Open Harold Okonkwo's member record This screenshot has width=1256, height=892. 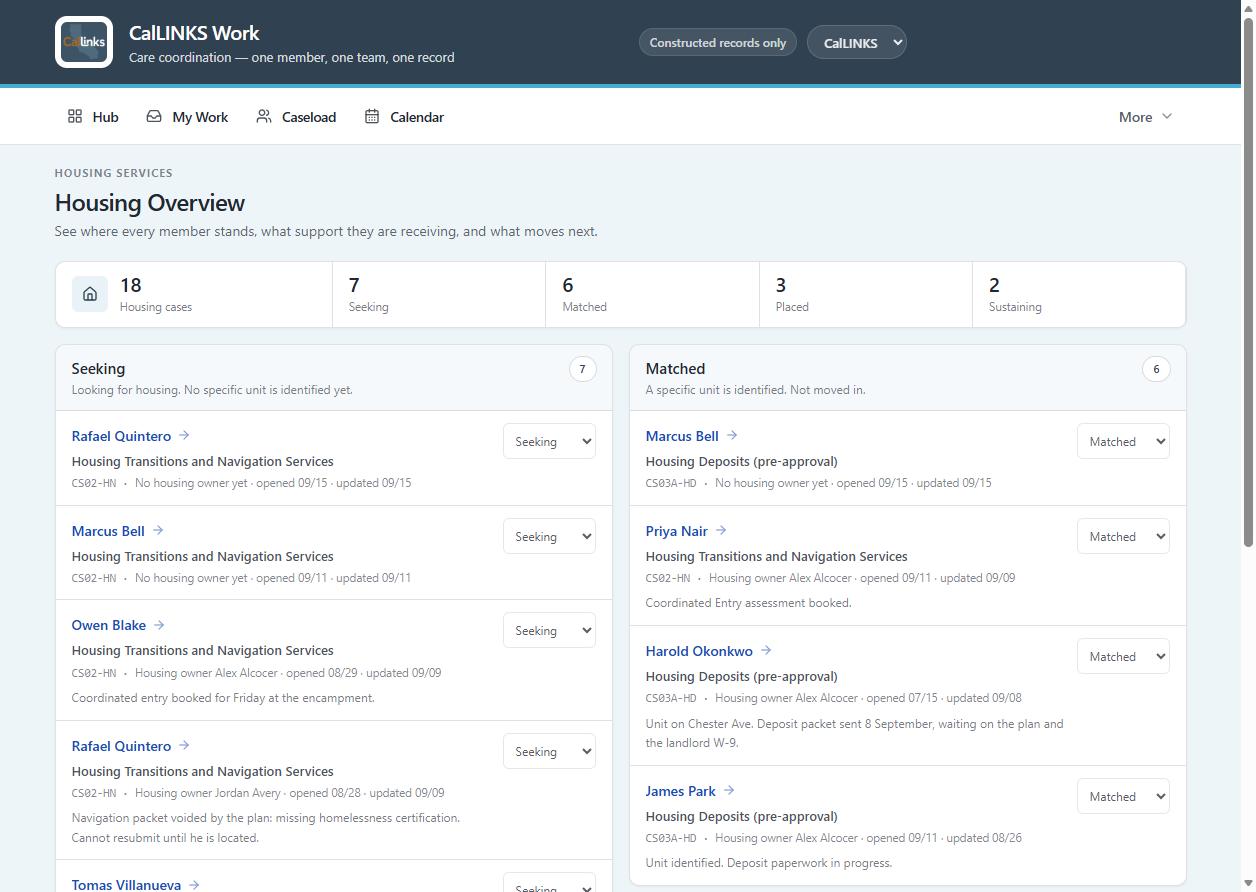click(699, 651)
